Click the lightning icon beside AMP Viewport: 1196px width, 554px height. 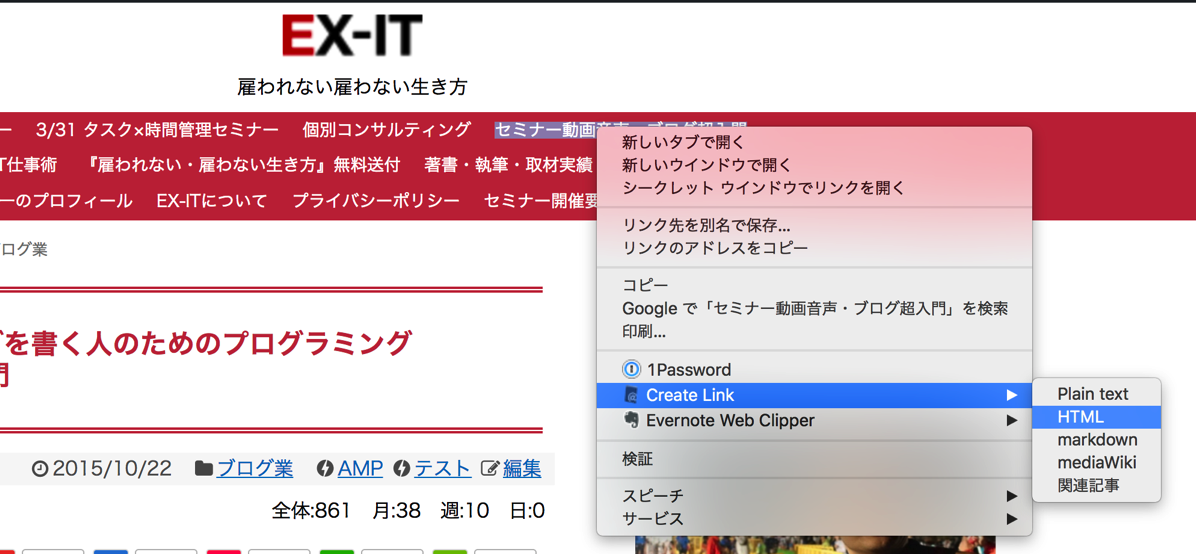pyautogui.click(x=326, y=469)
